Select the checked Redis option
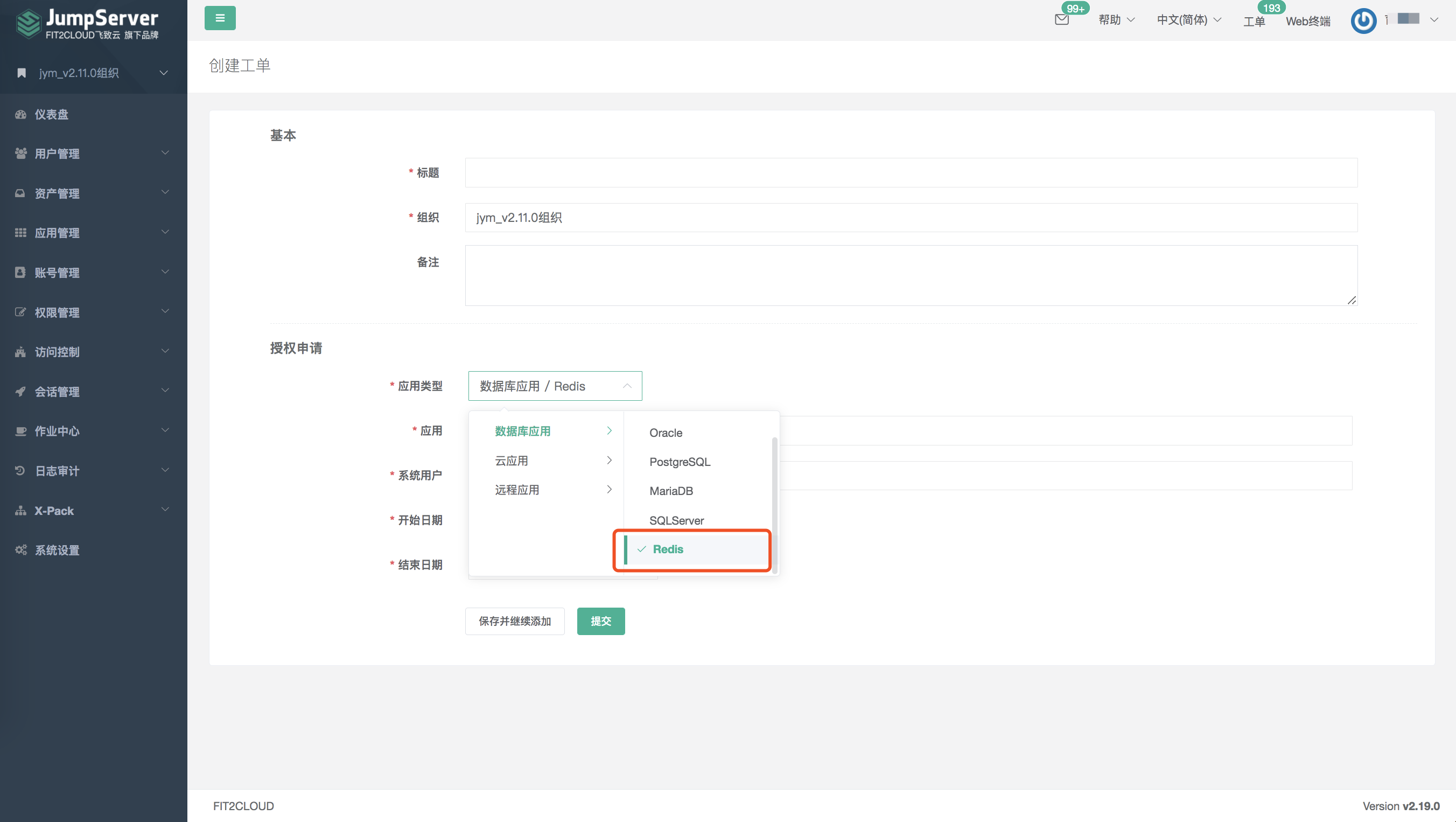This screenshot has width=1456, height=822. click(668, 549)
